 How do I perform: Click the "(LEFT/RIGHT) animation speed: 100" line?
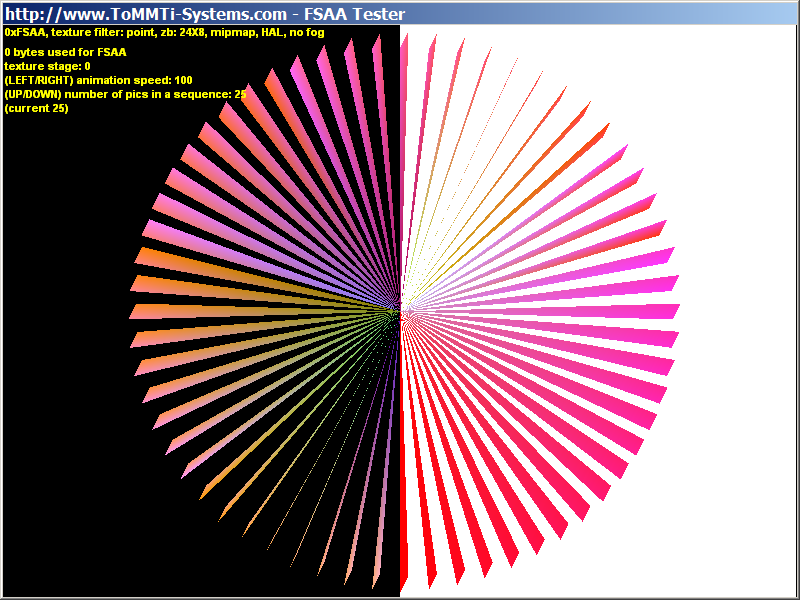pyautogui.click(x=98, y=80)
